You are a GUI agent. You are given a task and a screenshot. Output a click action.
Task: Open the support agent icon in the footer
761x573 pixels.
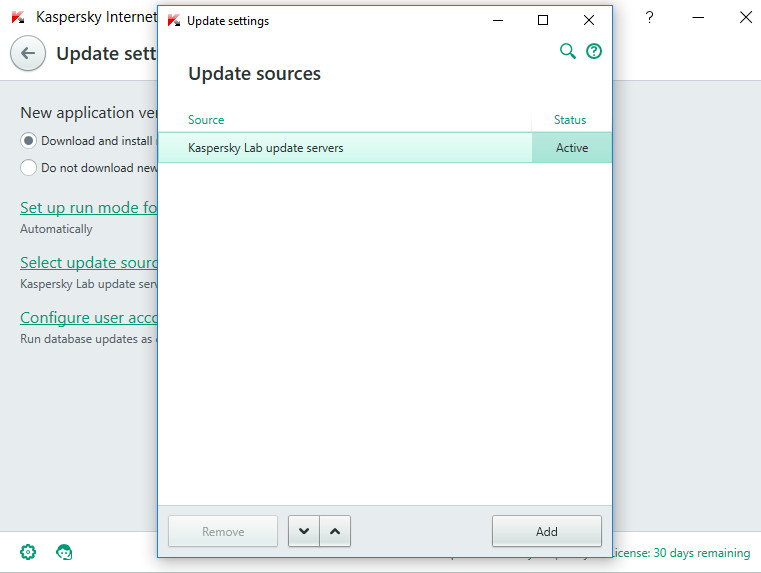pos(64,552)
